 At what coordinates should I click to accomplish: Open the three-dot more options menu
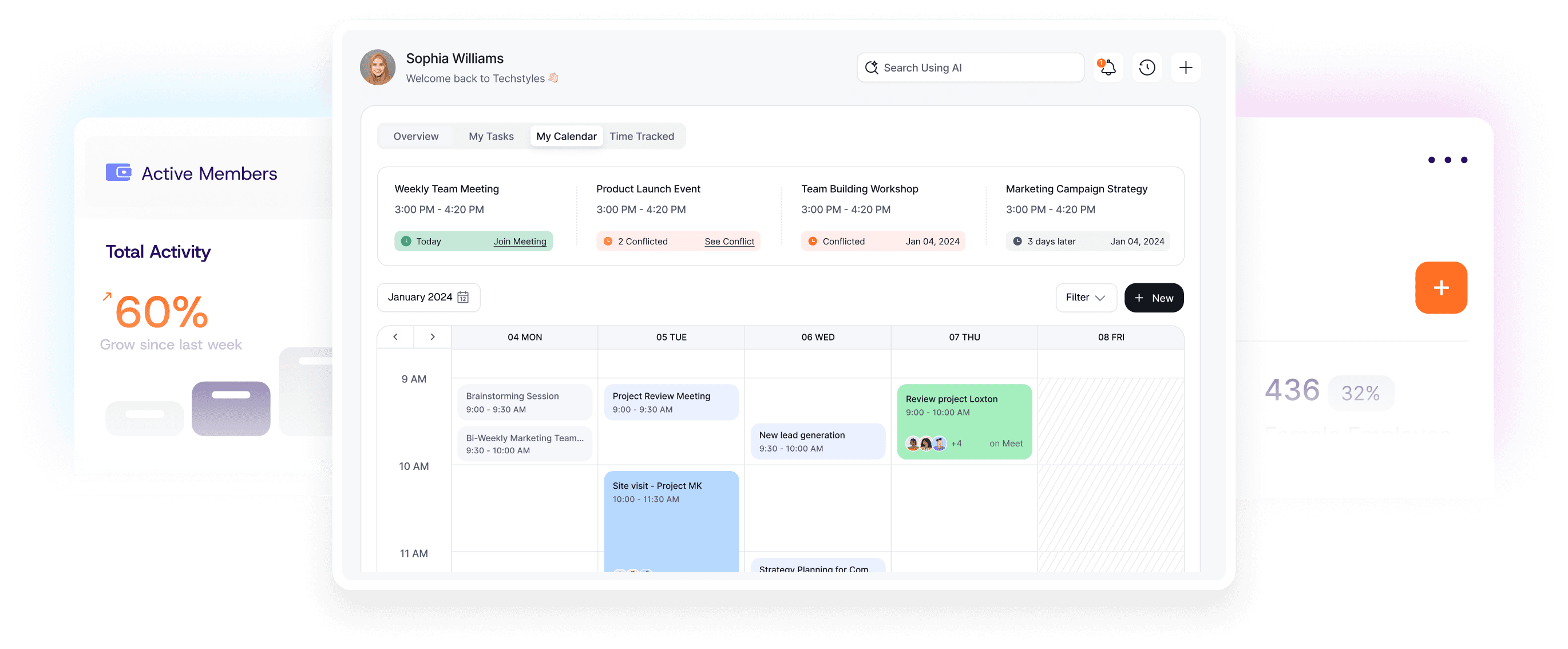pos(1447,160)
